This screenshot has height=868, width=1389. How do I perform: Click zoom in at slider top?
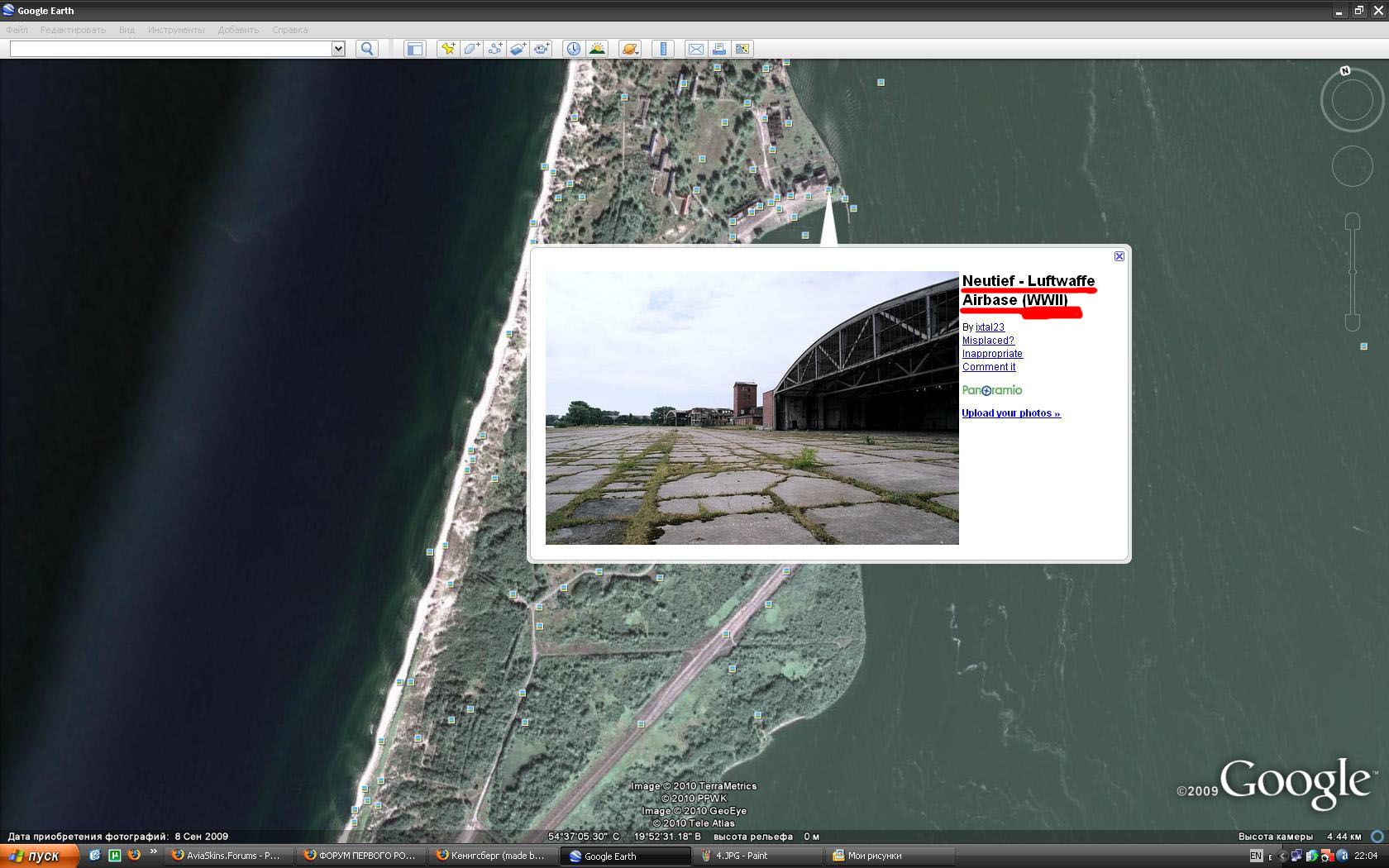point(1353,222)
